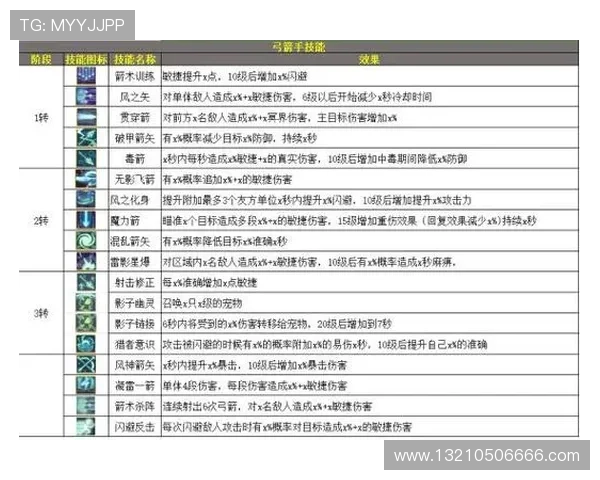Open the 闪避反击 skill icon
The image size is (600, 480).
pos(86,427)
